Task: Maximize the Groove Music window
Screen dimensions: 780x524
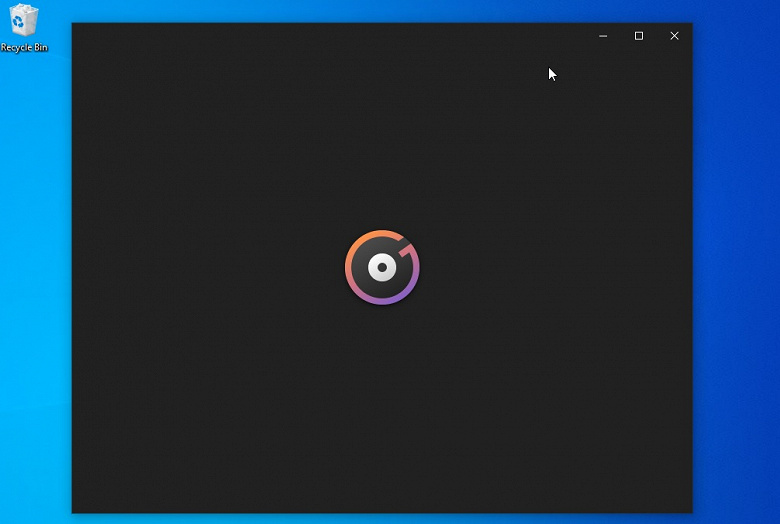Action: click(x=639, y=36)
